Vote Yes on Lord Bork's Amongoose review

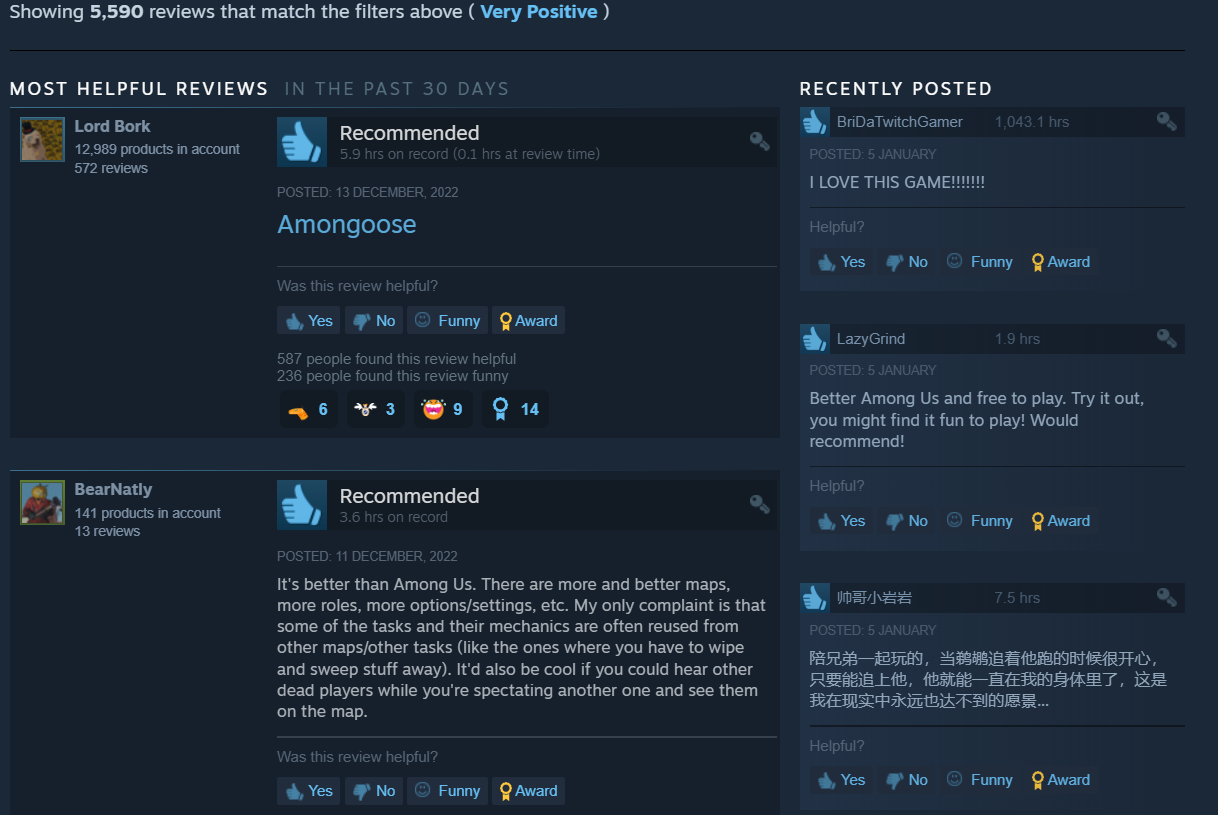pyautogui.click(x=308, y=320)
